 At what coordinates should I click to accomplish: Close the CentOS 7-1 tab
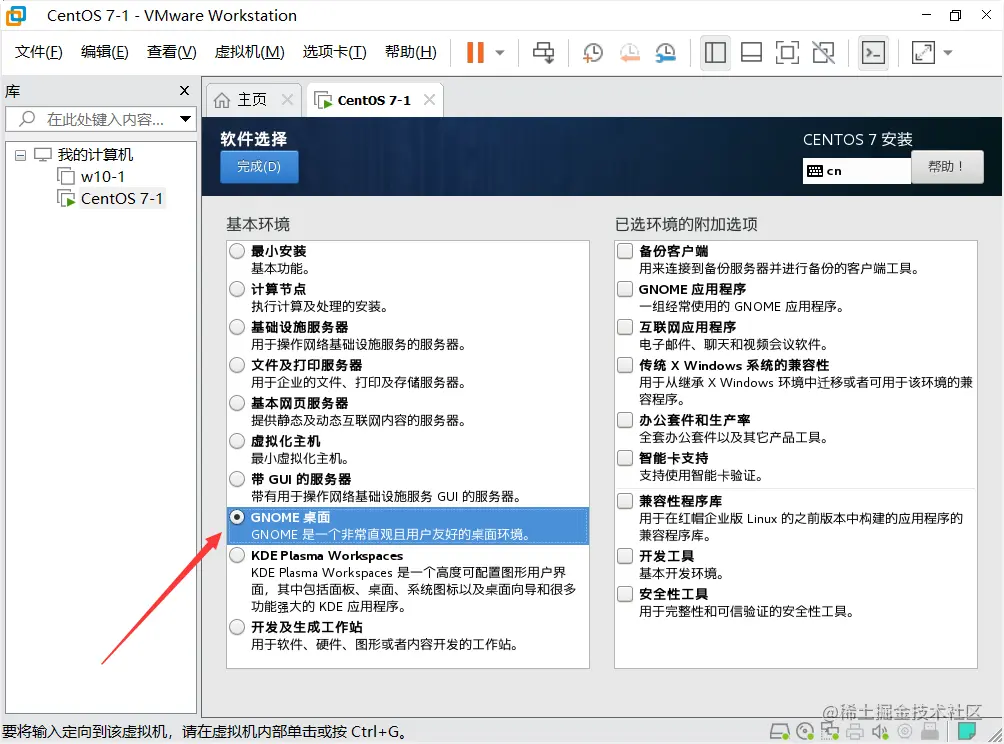click(x=430, y=99)
